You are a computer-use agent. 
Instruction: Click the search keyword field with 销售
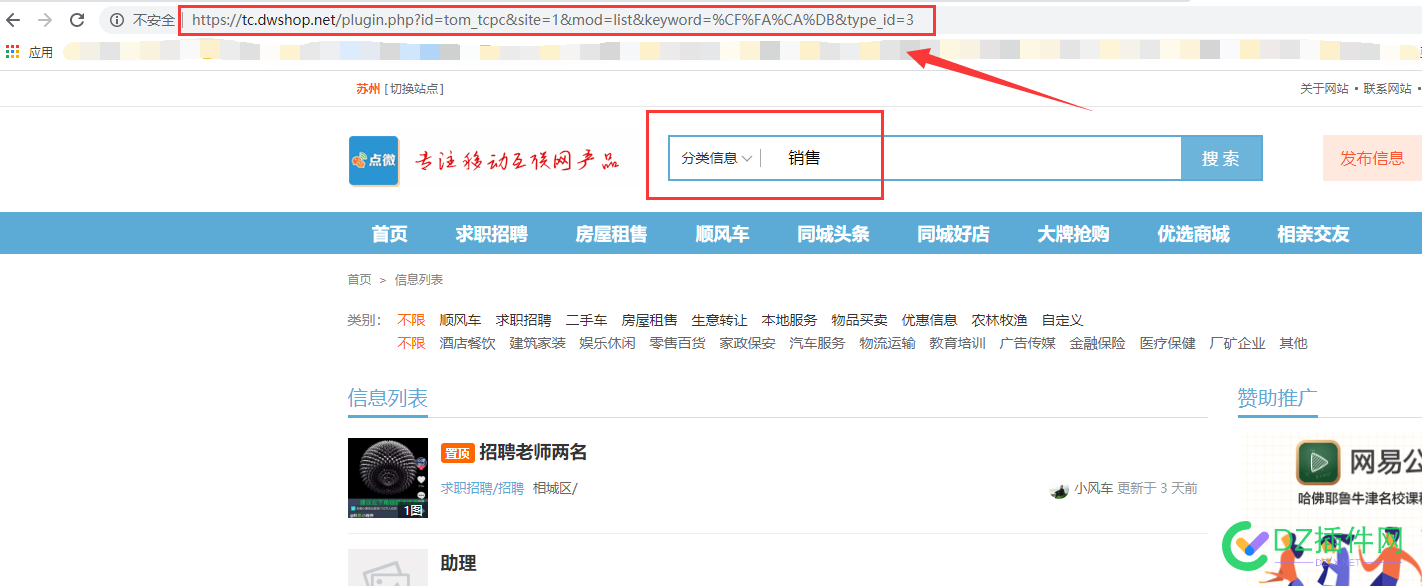(970, 158)
